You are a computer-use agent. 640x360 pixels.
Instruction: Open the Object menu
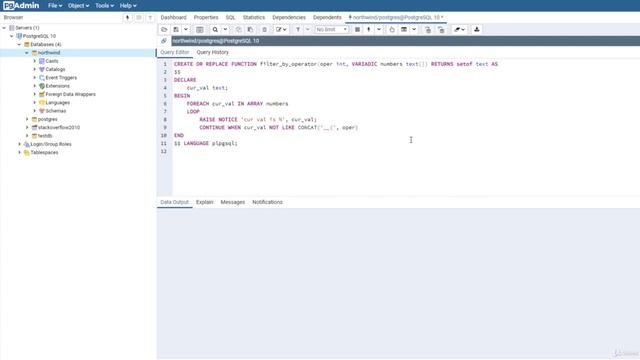(x=78, y=6)
